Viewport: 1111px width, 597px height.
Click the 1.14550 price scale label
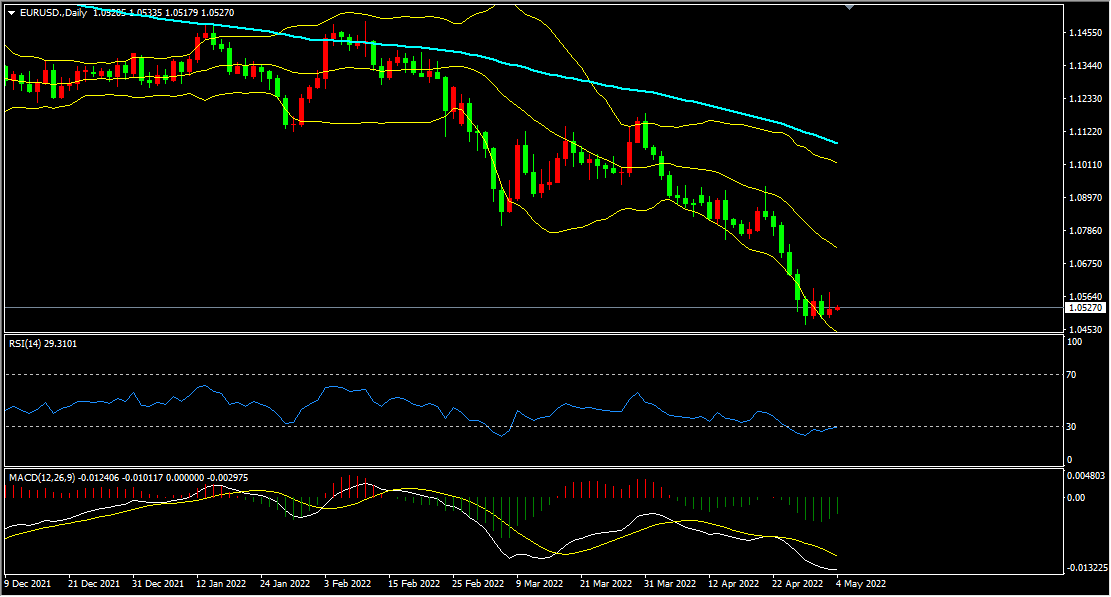pyautogui.click(x=1085, y=33)
